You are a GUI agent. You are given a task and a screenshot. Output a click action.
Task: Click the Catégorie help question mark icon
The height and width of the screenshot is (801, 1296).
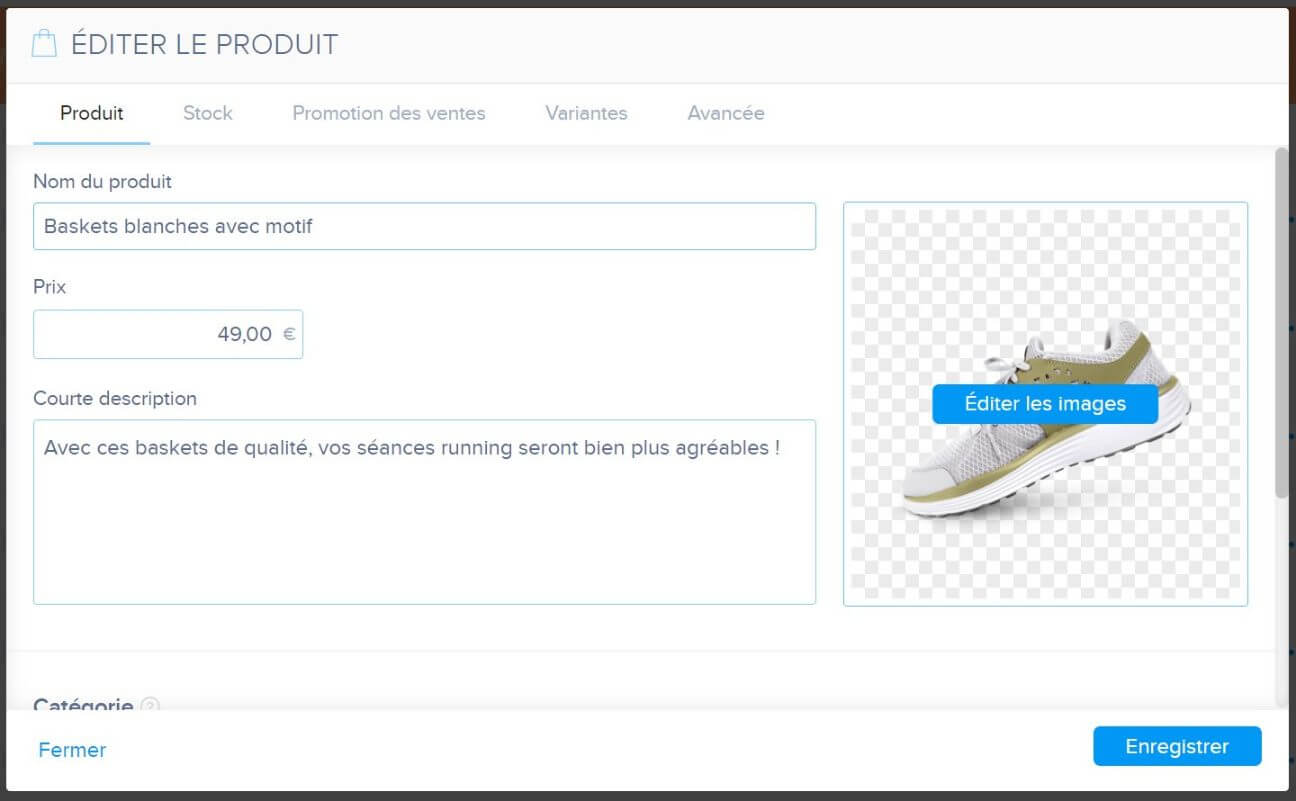[x=150, y=706]
